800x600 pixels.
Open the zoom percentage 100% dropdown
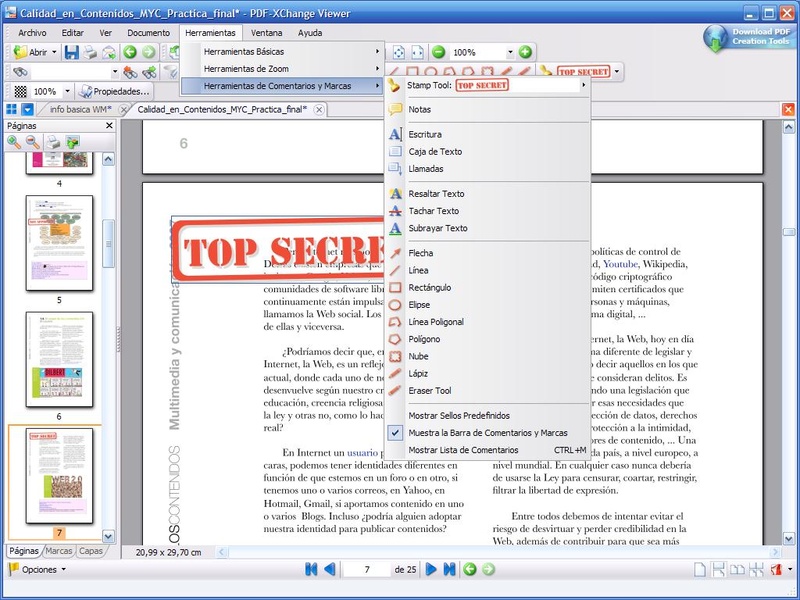509,52
